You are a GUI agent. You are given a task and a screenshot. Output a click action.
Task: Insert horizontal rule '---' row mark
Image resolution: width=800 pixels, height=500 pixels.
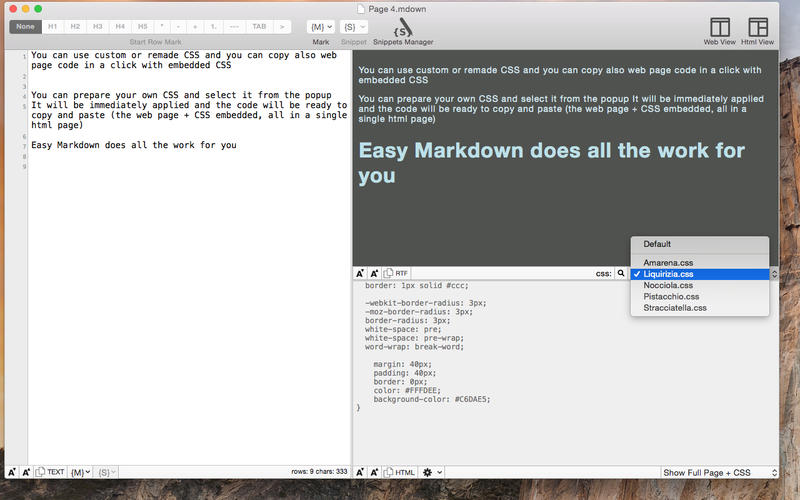coord(234,27)
